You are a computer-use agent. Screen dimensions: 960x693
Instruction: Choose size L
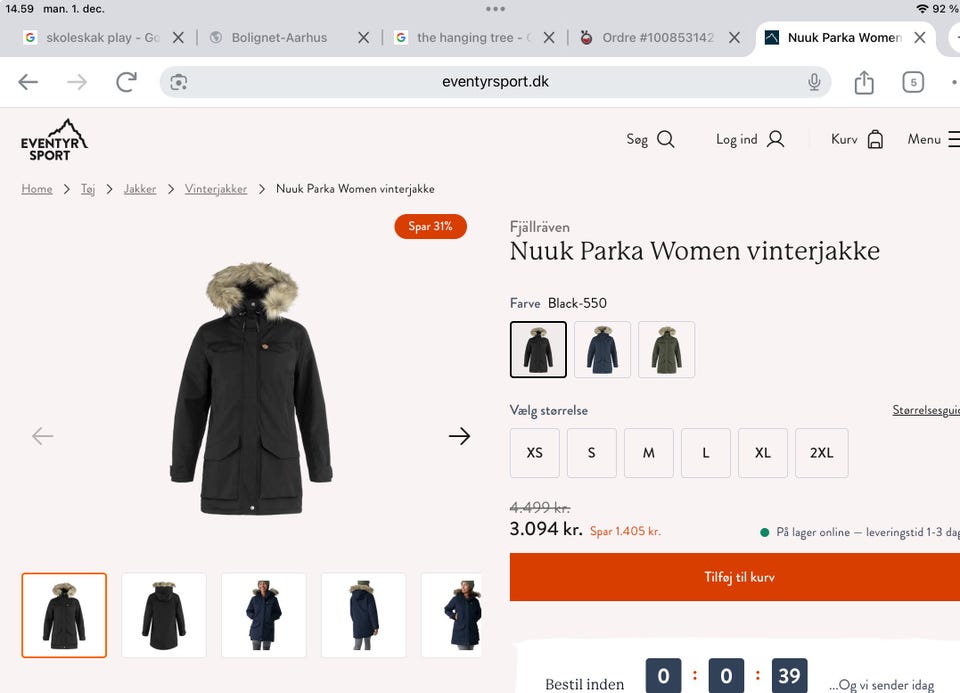coord(706,453)
